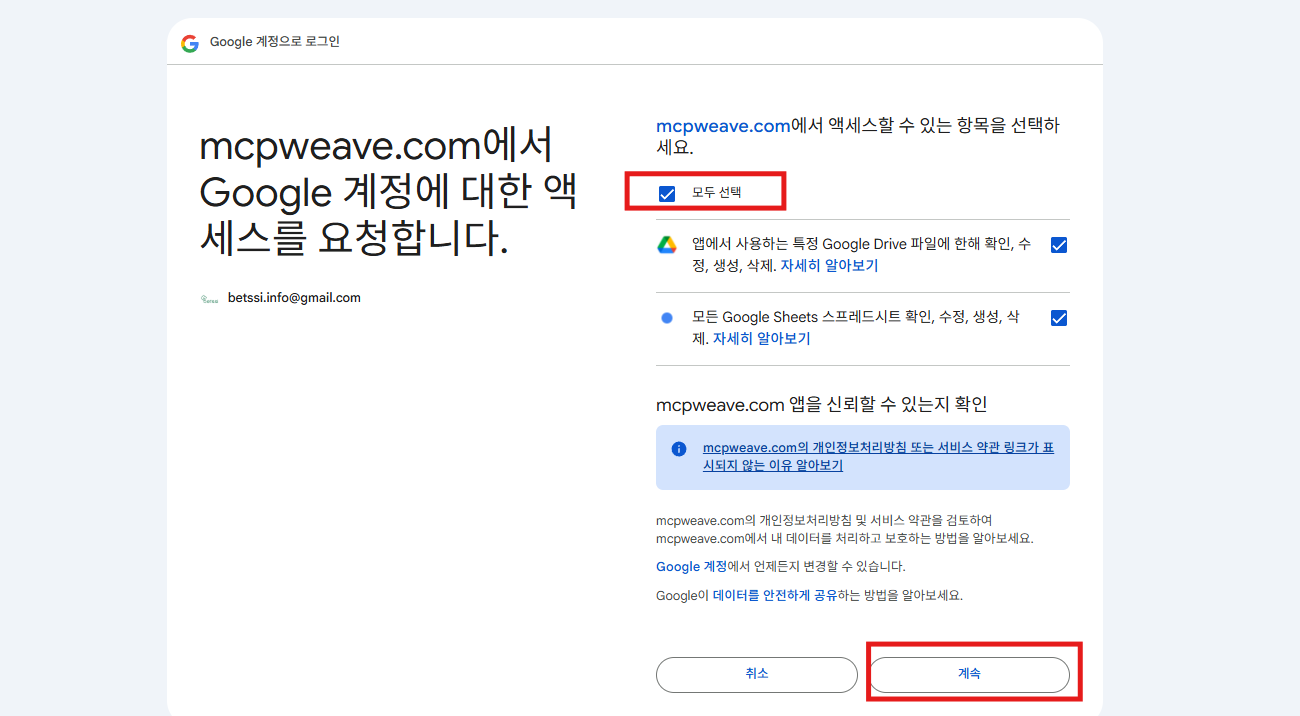Click the account avatar next to betssi.info@gmail.com
Viewport: 1300px width, 716px height.
coord(209,298)
